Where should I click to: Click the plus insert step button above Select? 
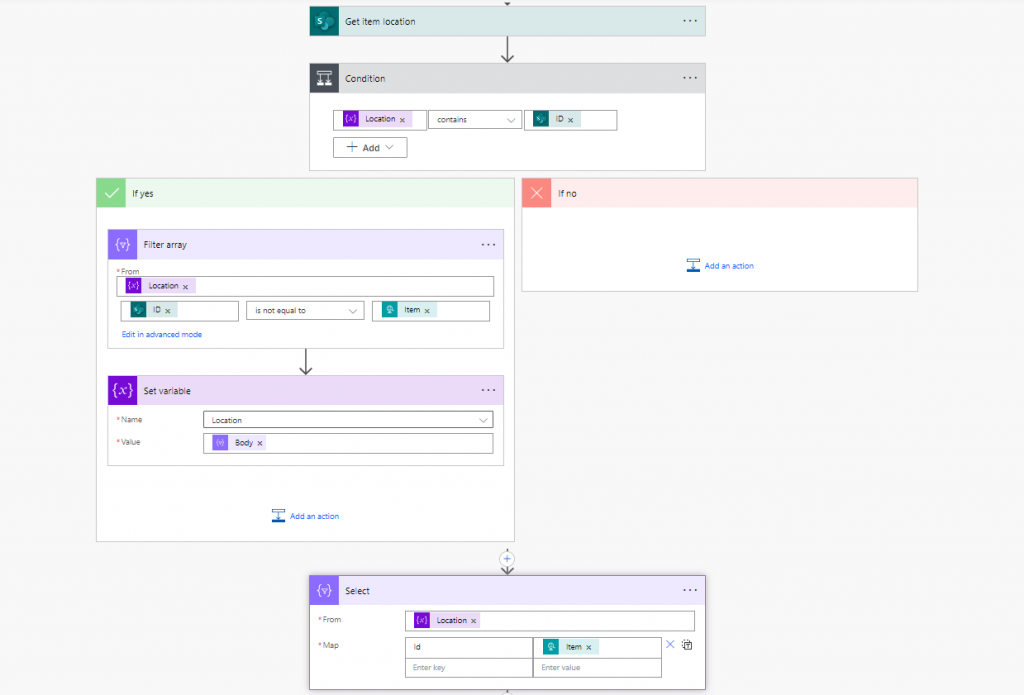click(x=507, y=558)
